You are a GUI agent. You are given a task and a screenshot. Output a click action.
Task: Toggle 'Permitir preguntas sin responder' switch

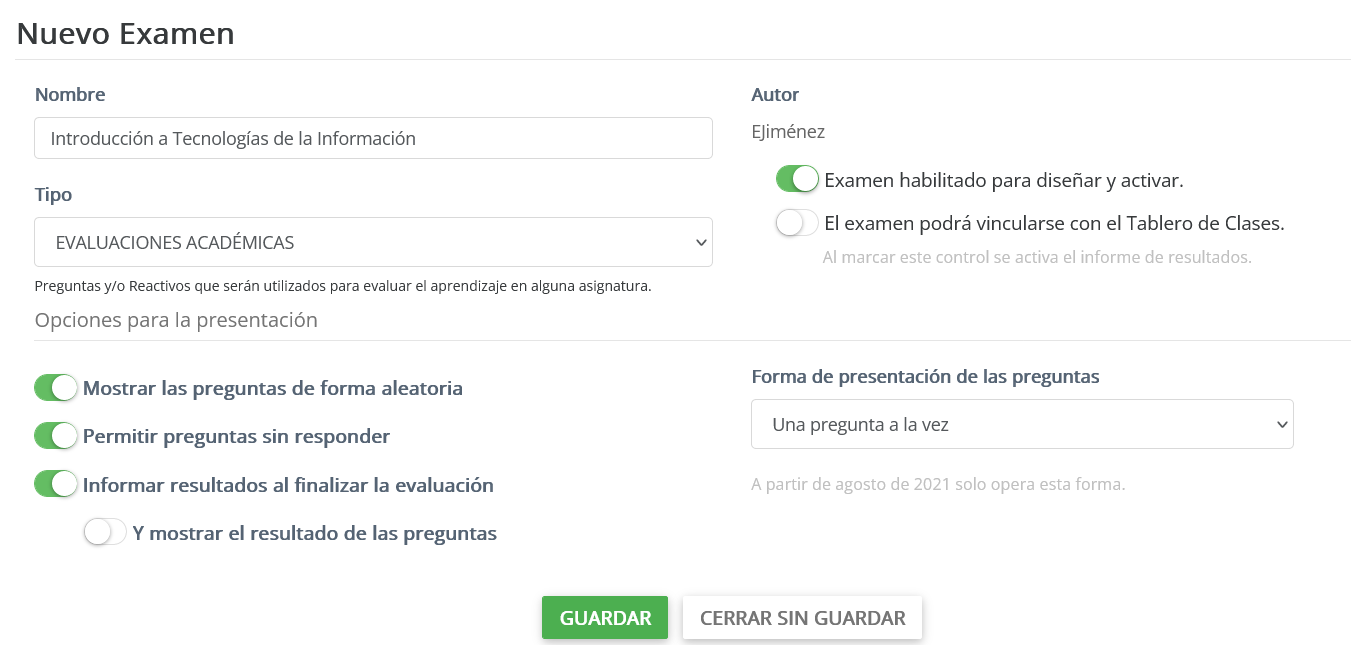[x=56, y=436]
